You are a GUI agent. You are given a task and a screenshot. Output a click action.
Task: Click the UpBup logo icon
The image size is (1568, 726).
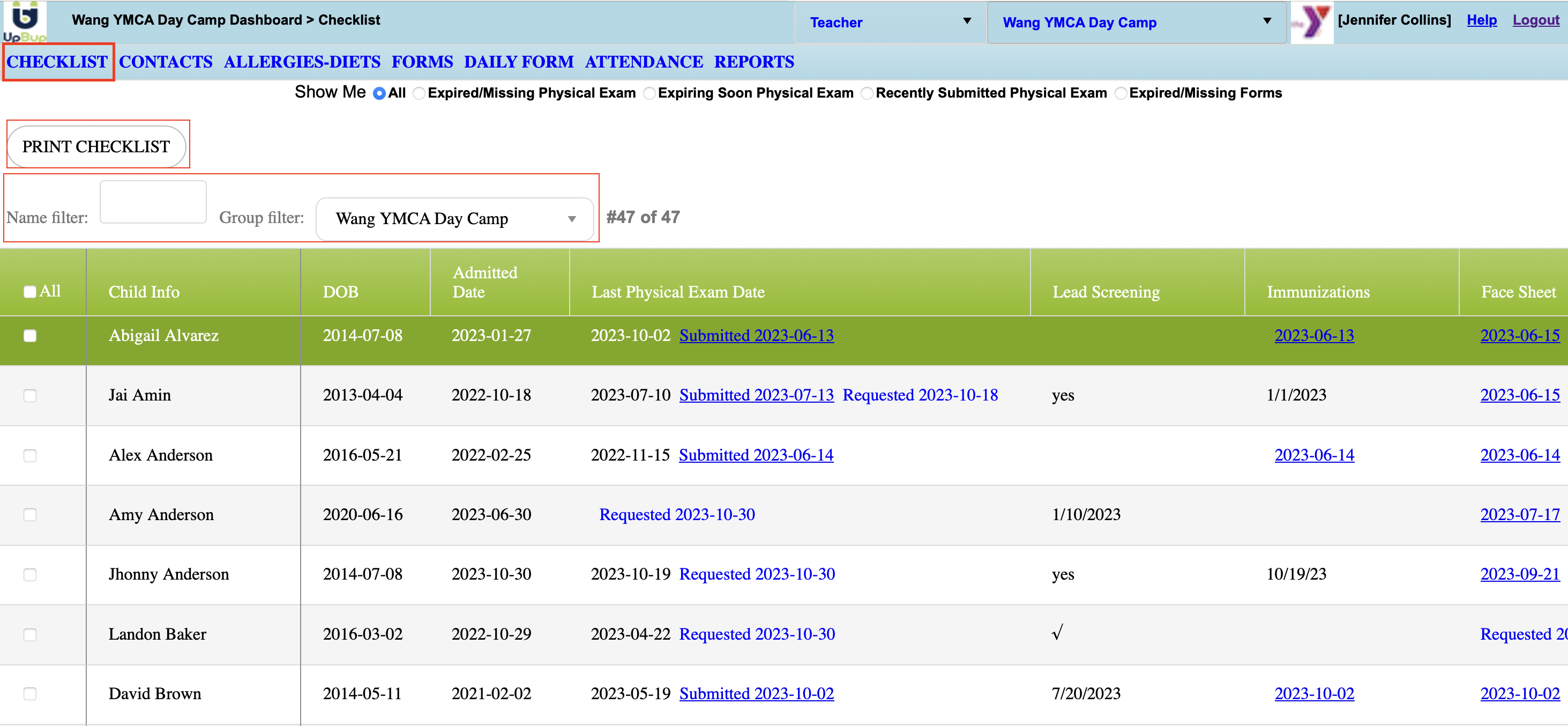(25, 21)
